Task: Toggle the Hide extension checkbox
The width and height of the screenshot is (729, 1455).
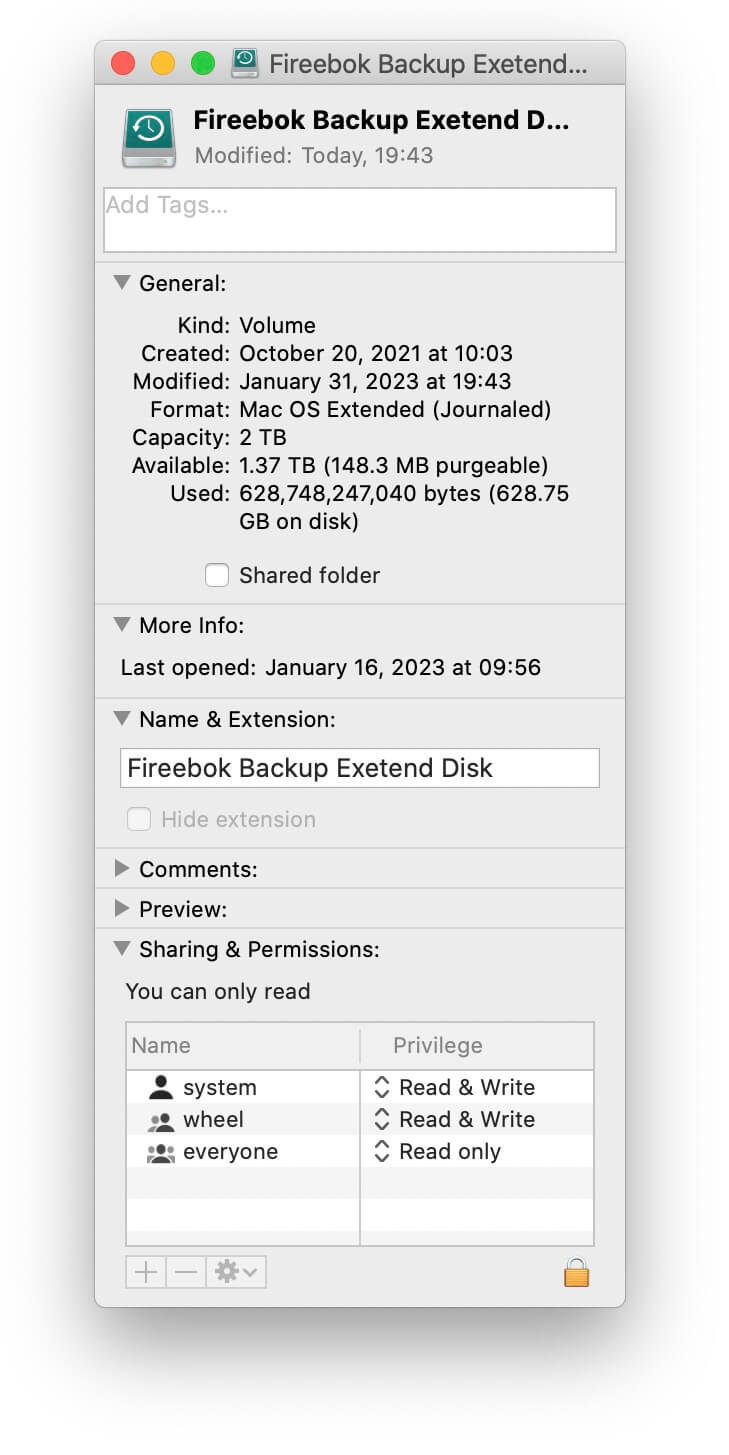Action: point(139,819)
